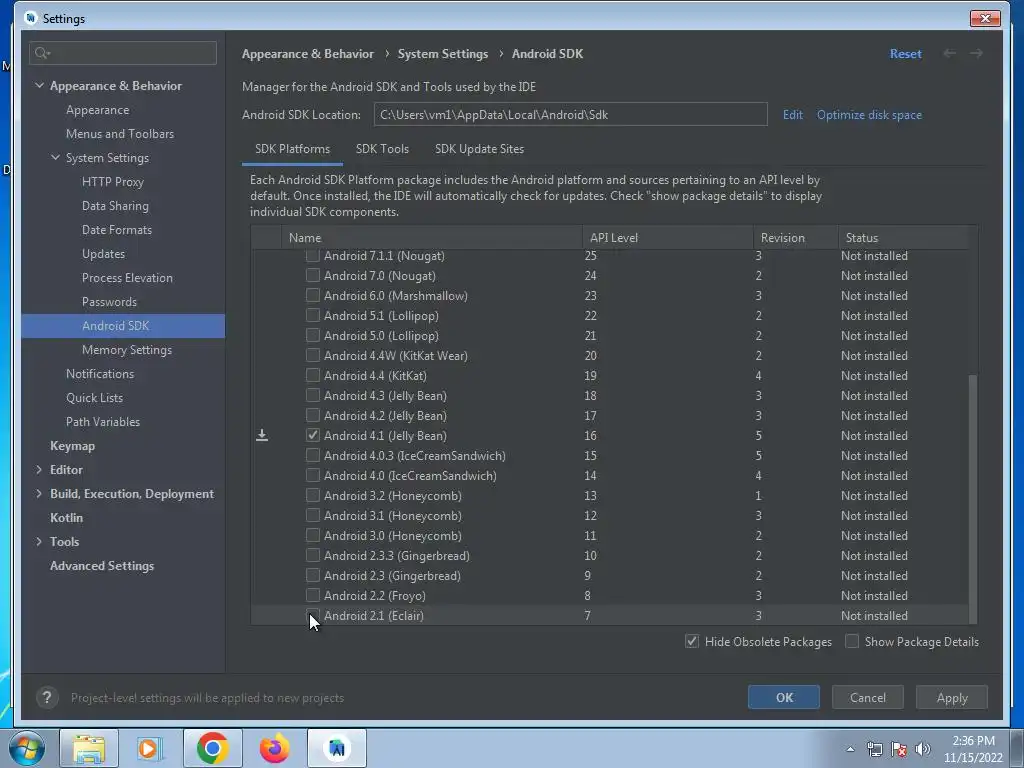The width and height of the screenshot is (1024, 768).
Task: Open Date Formats settings page
Action: pos(117,229)
